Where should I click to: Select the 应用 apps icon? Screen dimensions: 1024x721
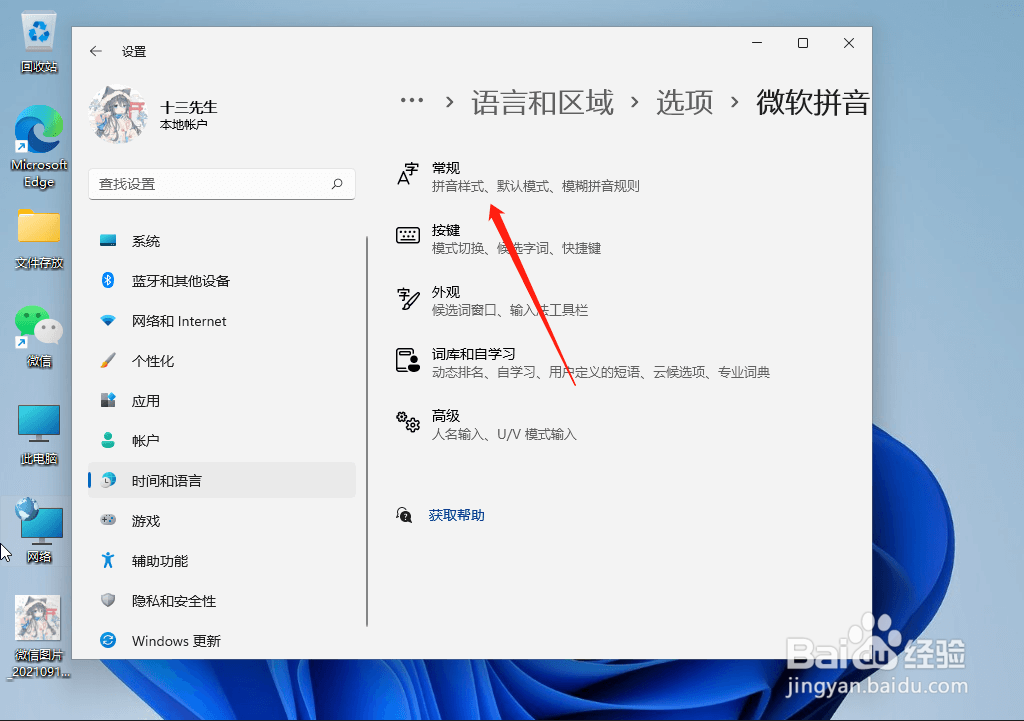click(108, 400)
